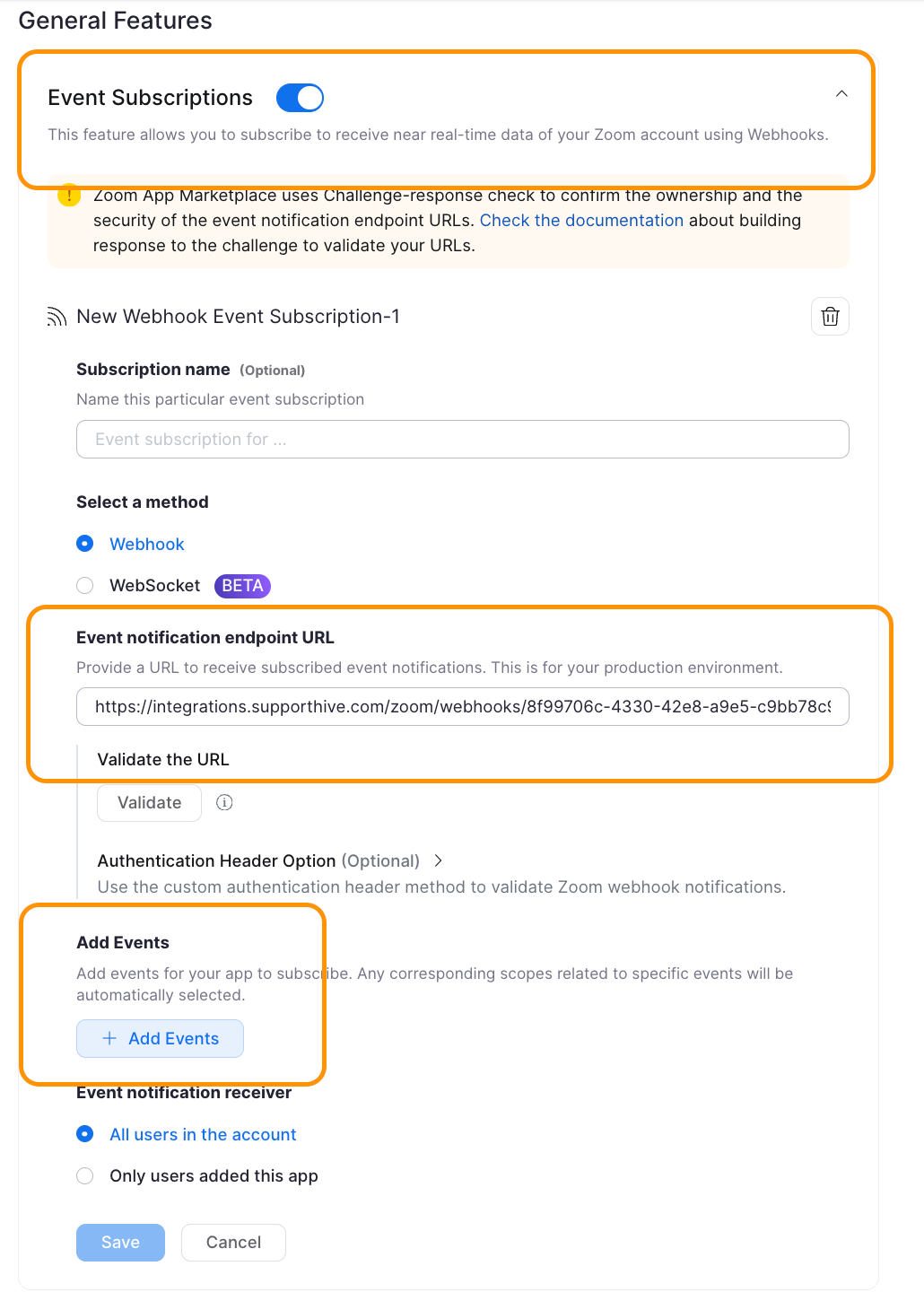Click the webhook feed icon by subscription title
924x1301 pixels.
click(x=57, y=317)
